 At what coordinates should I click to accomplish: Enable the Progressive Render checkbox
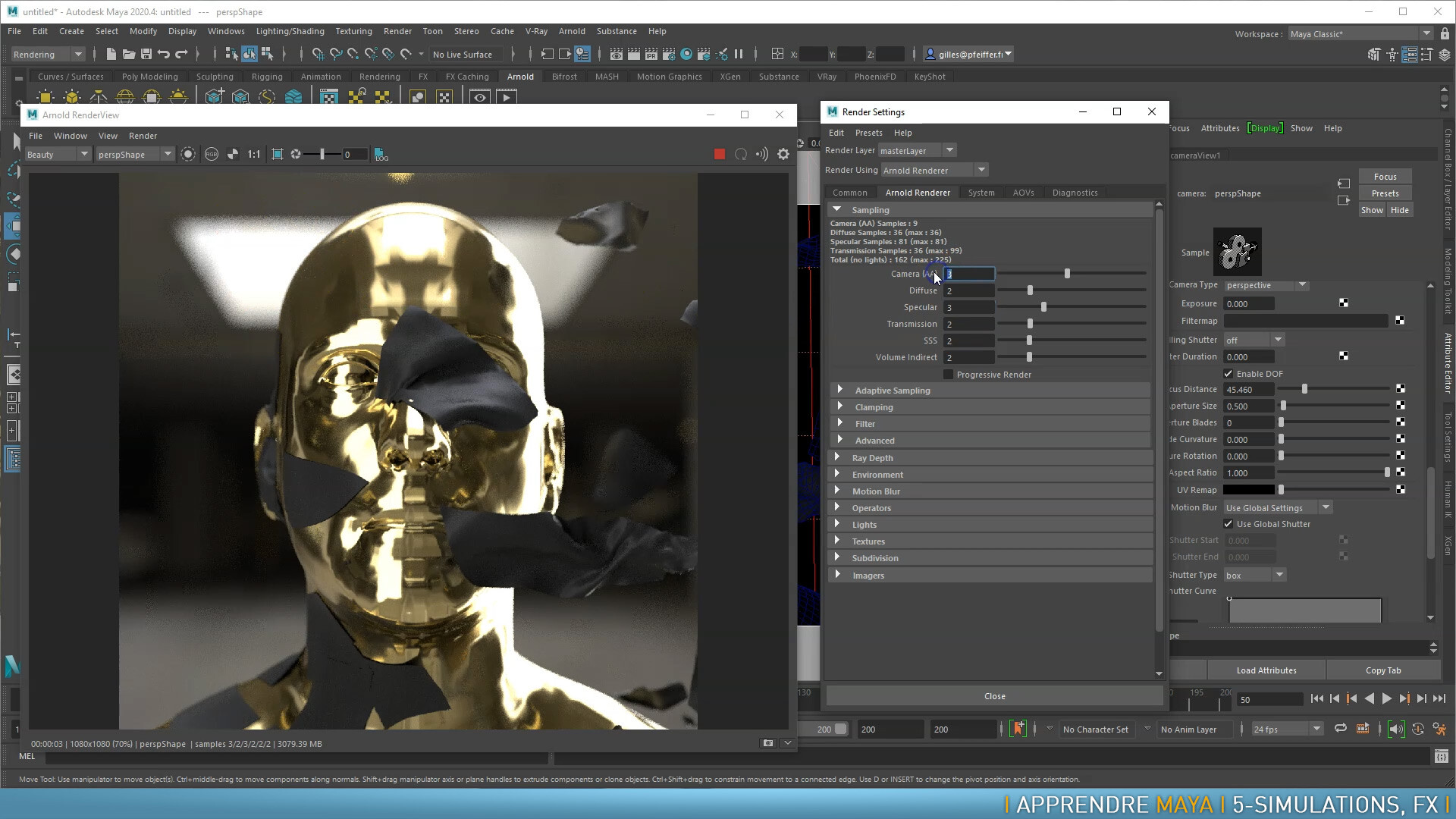[x=948, y=374]
